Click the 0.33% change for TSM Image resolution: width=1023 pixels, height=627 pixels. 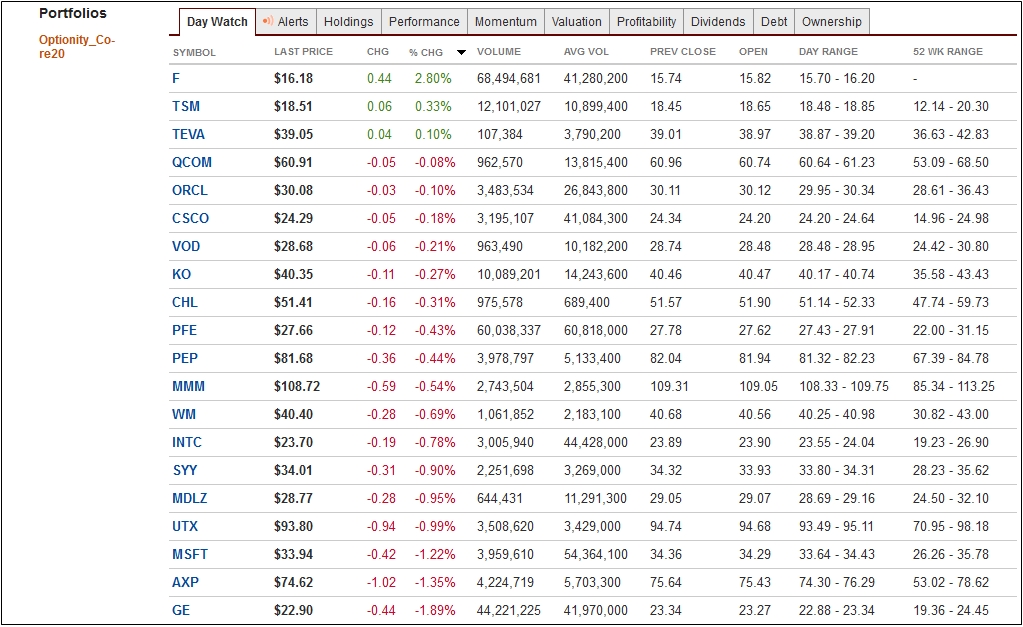tap(433, 106)
